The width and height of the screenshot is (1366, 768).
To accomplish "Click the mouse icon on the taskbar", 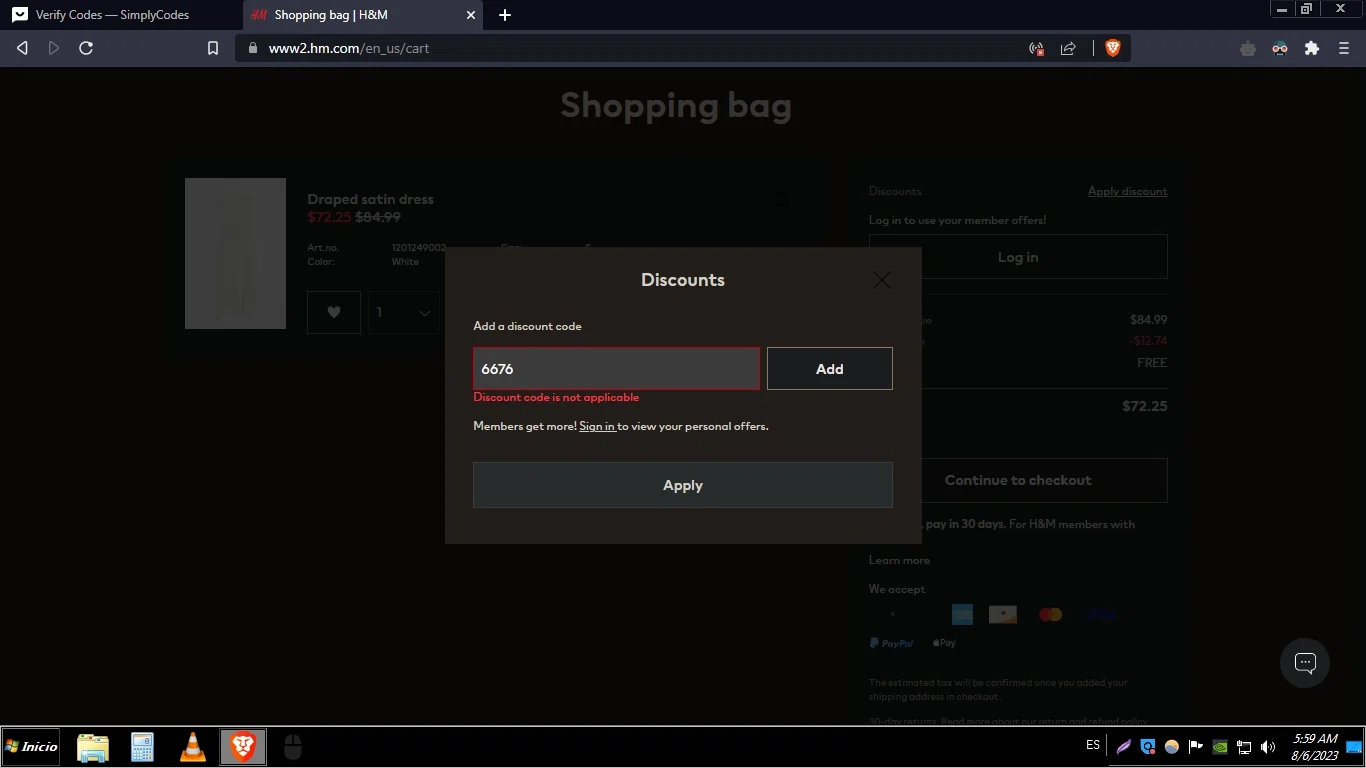I will coord(292,747).
